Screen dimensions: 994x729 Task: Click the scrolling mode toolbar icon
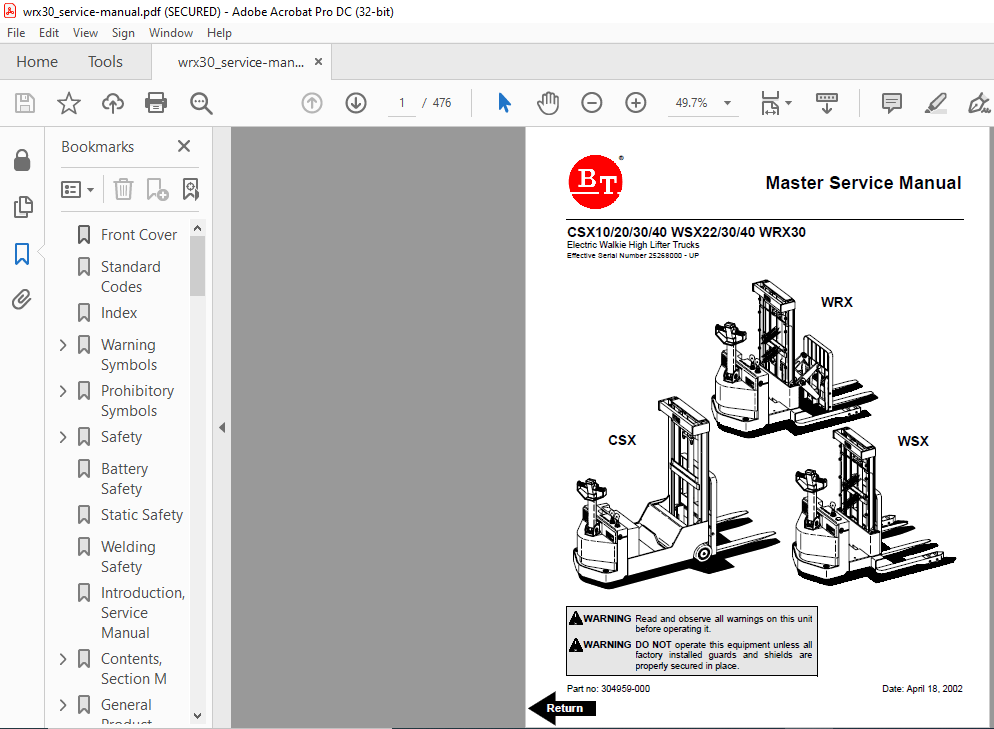pyautogui.click(x=827, y=103)
